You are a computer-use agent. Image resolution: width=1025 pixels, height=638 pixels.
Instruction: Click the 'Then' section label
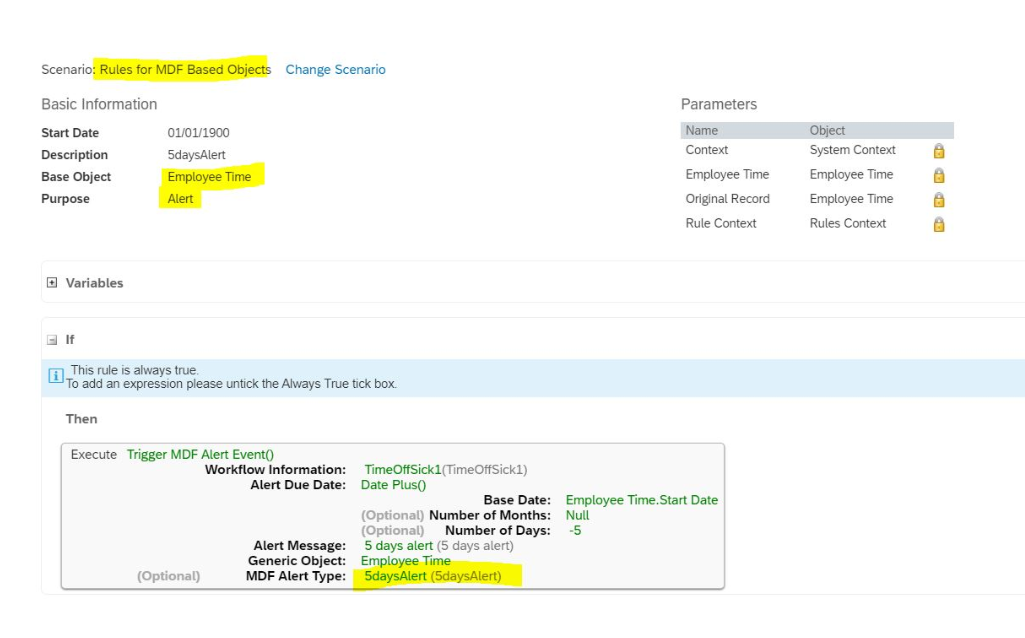(x=81, y=419)
